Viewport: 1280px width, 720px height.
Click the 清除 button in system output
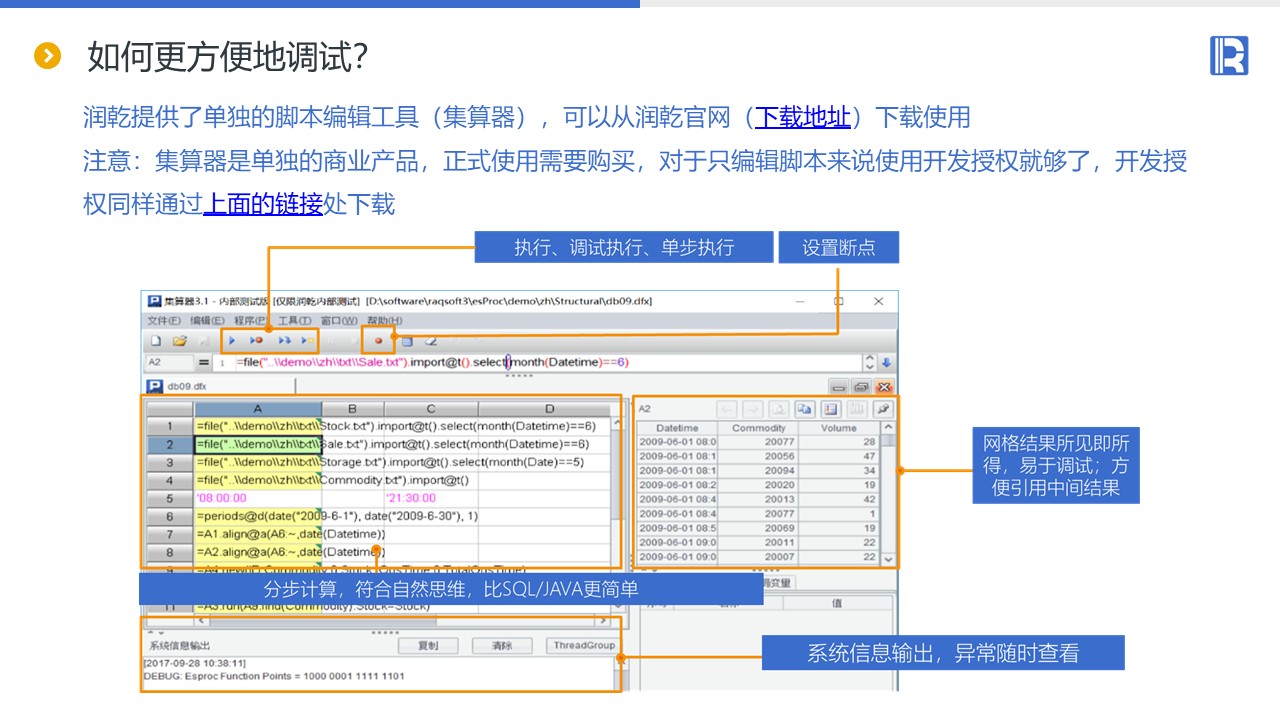[x=502, y=646]
